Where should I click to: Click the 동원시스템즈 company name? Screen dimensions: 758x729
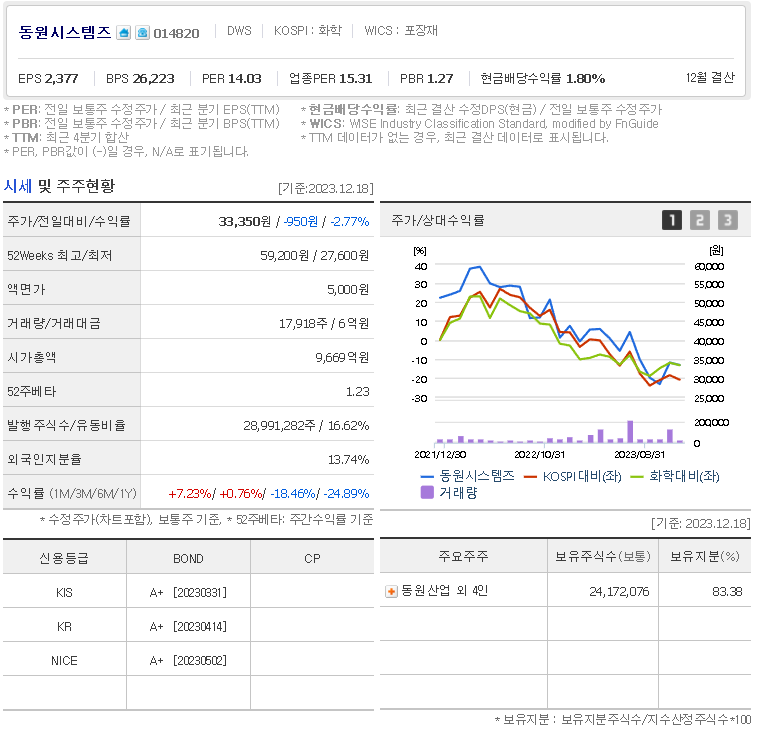(65, 32)
